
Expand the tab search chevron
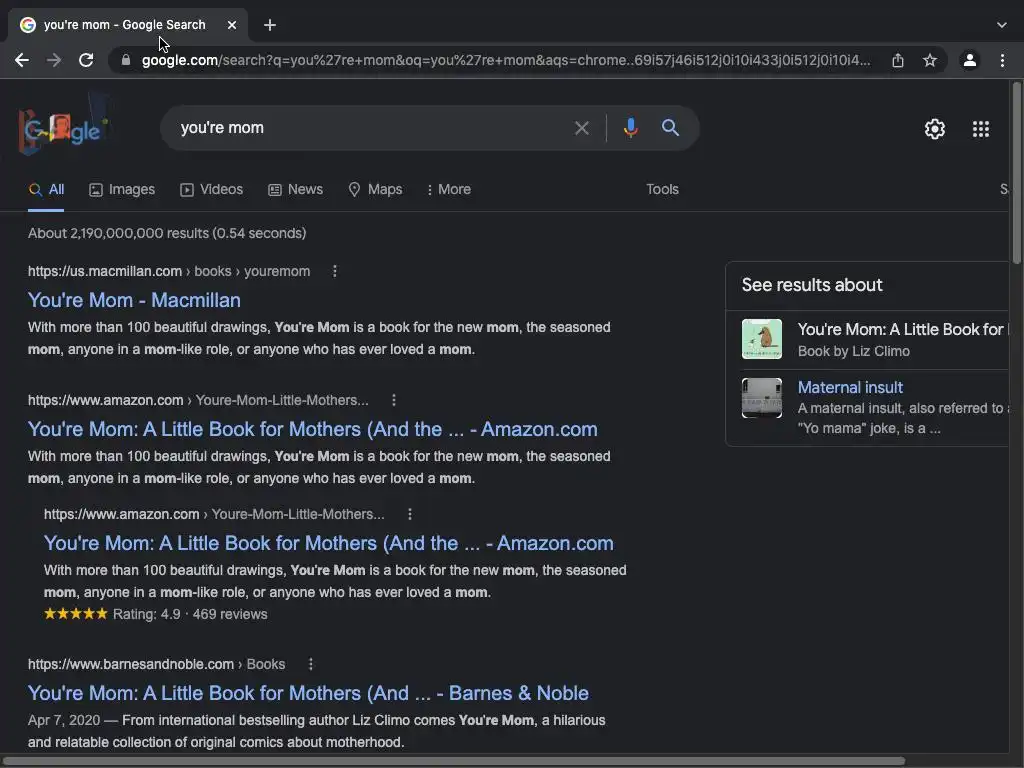point(1002,25)
